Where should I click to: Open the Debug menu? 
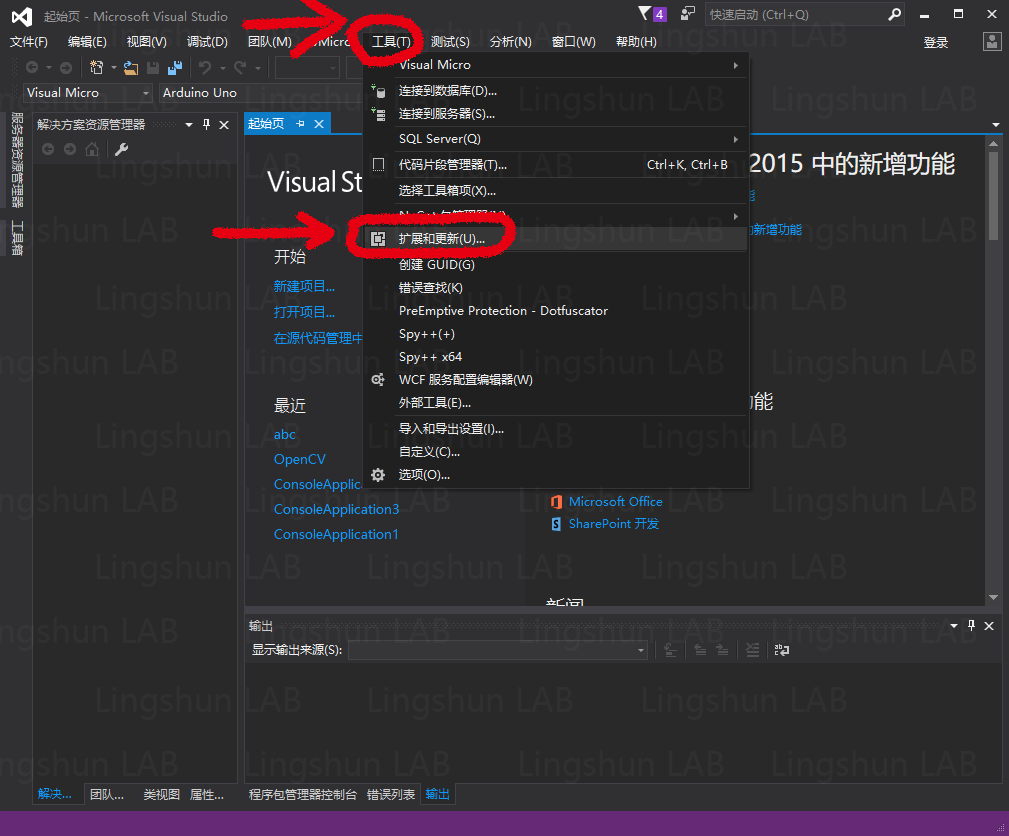(x=207, y=42)
